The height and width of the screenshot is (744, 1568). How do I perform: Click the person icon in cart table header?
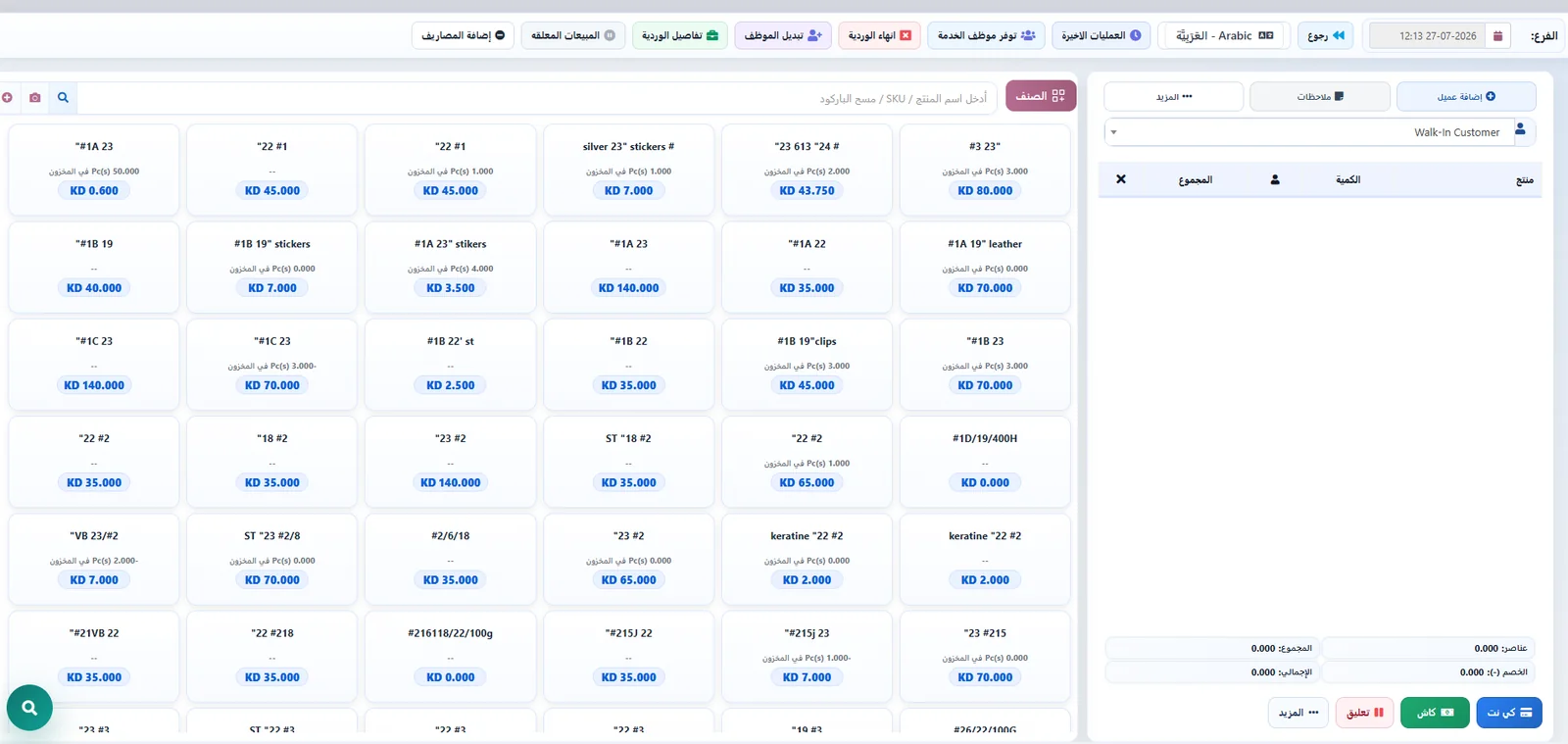point(1275,179)
